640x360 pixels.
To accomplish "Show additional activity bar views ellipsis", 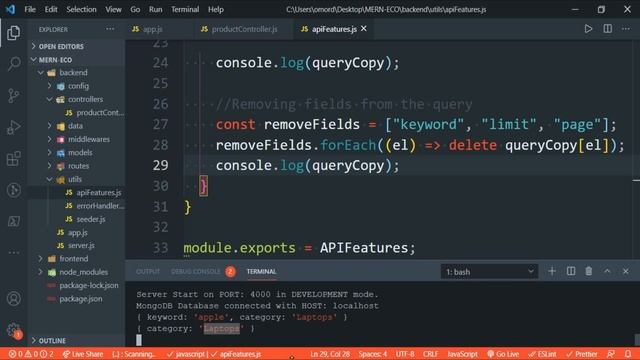I will point(13,253).
